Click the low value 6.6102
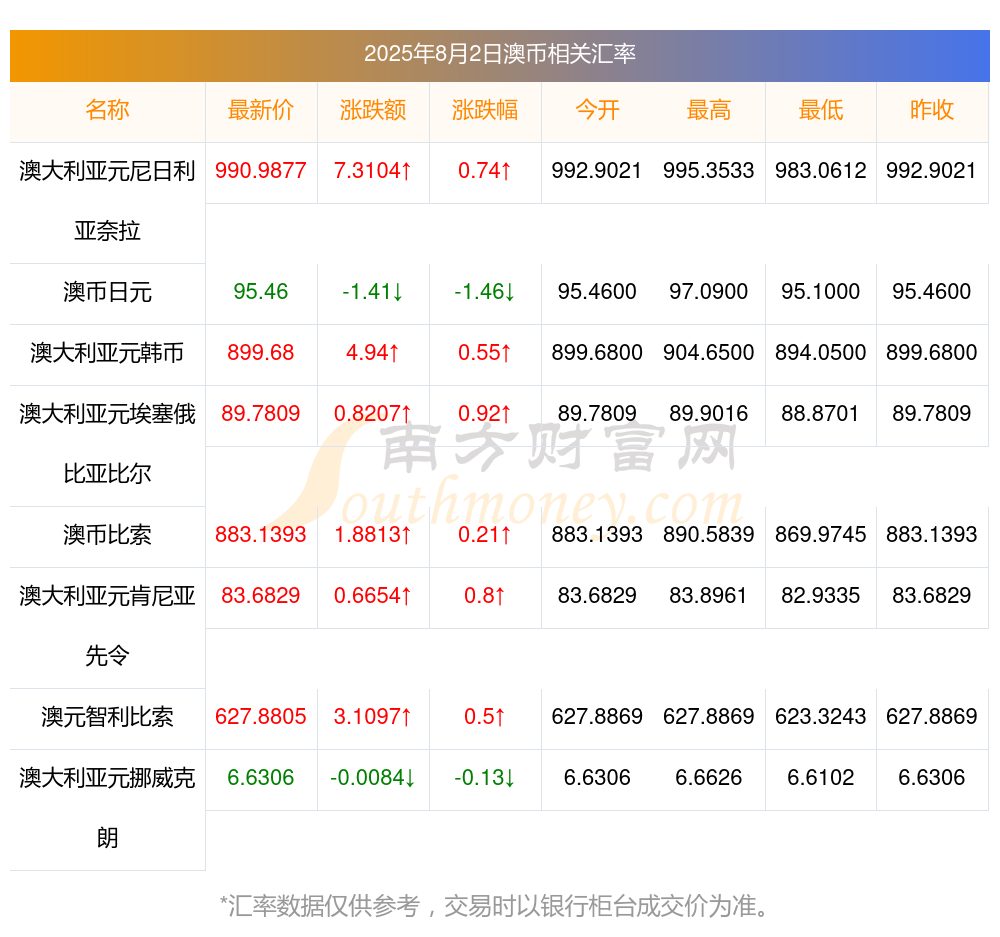 pos(820,778)
